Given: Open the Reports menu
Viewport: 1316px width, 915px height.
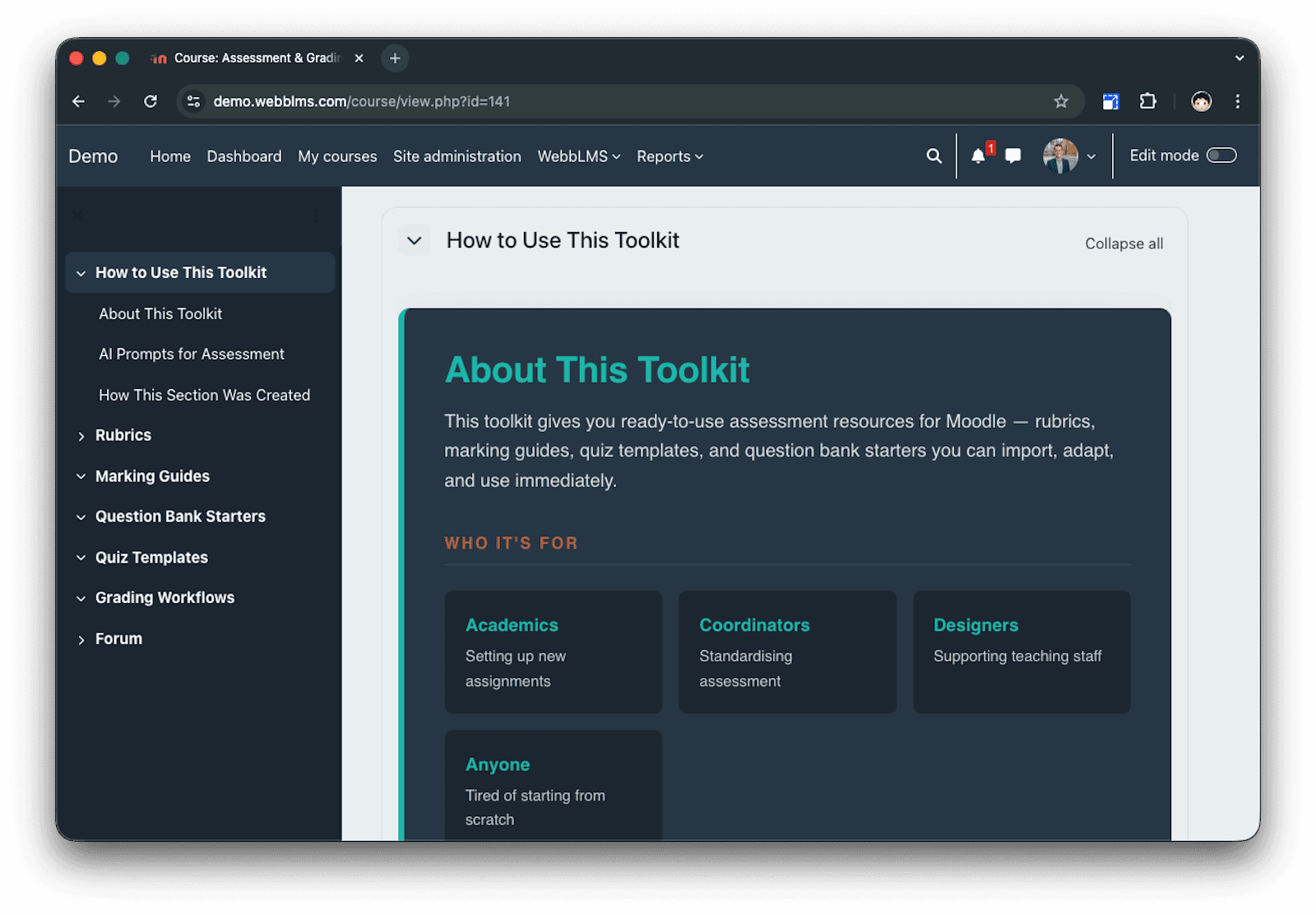Looking at the screenshot, I should (x=669, y=156).
